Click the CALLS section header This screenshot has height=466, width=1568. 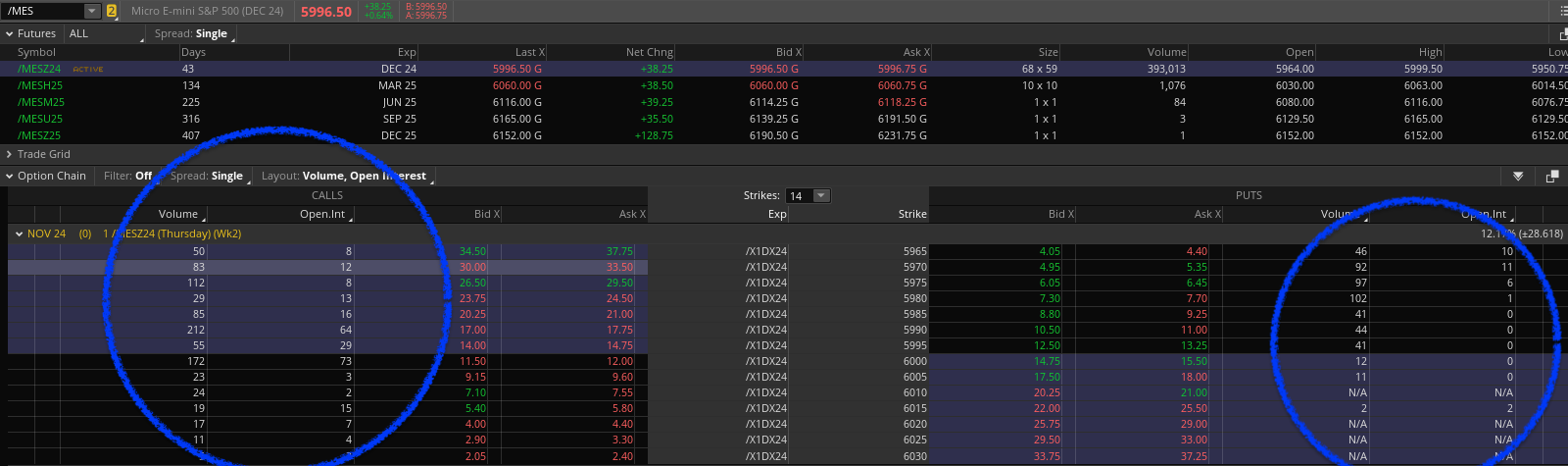[x=327, y=195]
